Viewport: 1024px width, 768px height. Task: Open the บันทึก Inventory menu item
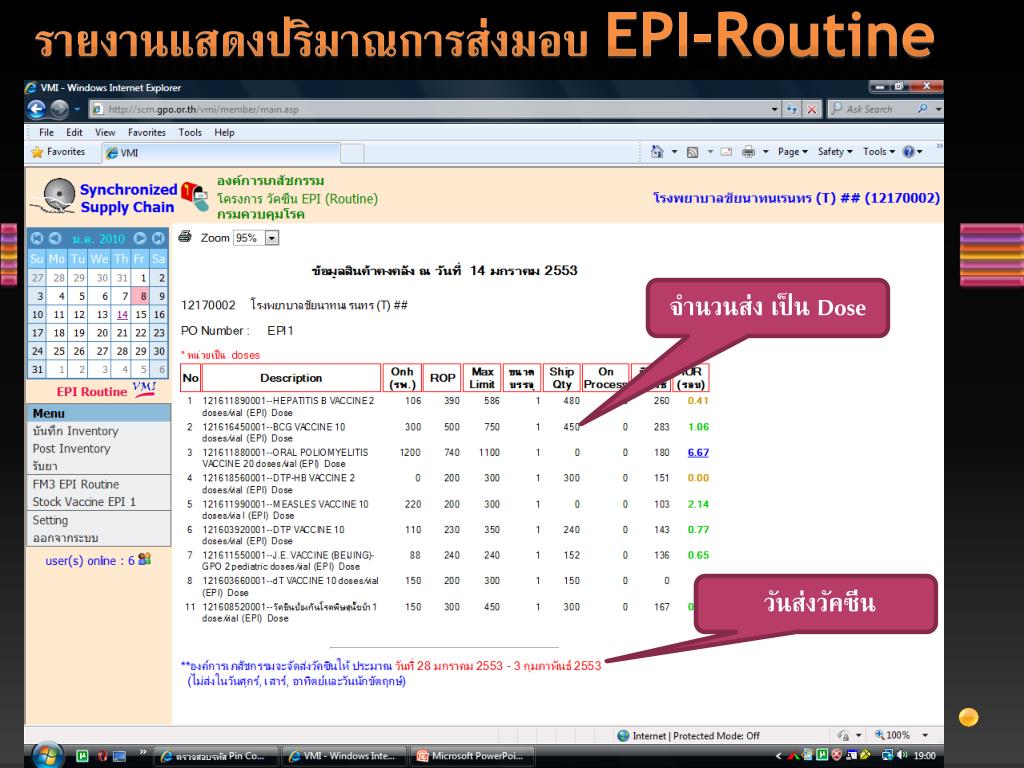(76, 431)
